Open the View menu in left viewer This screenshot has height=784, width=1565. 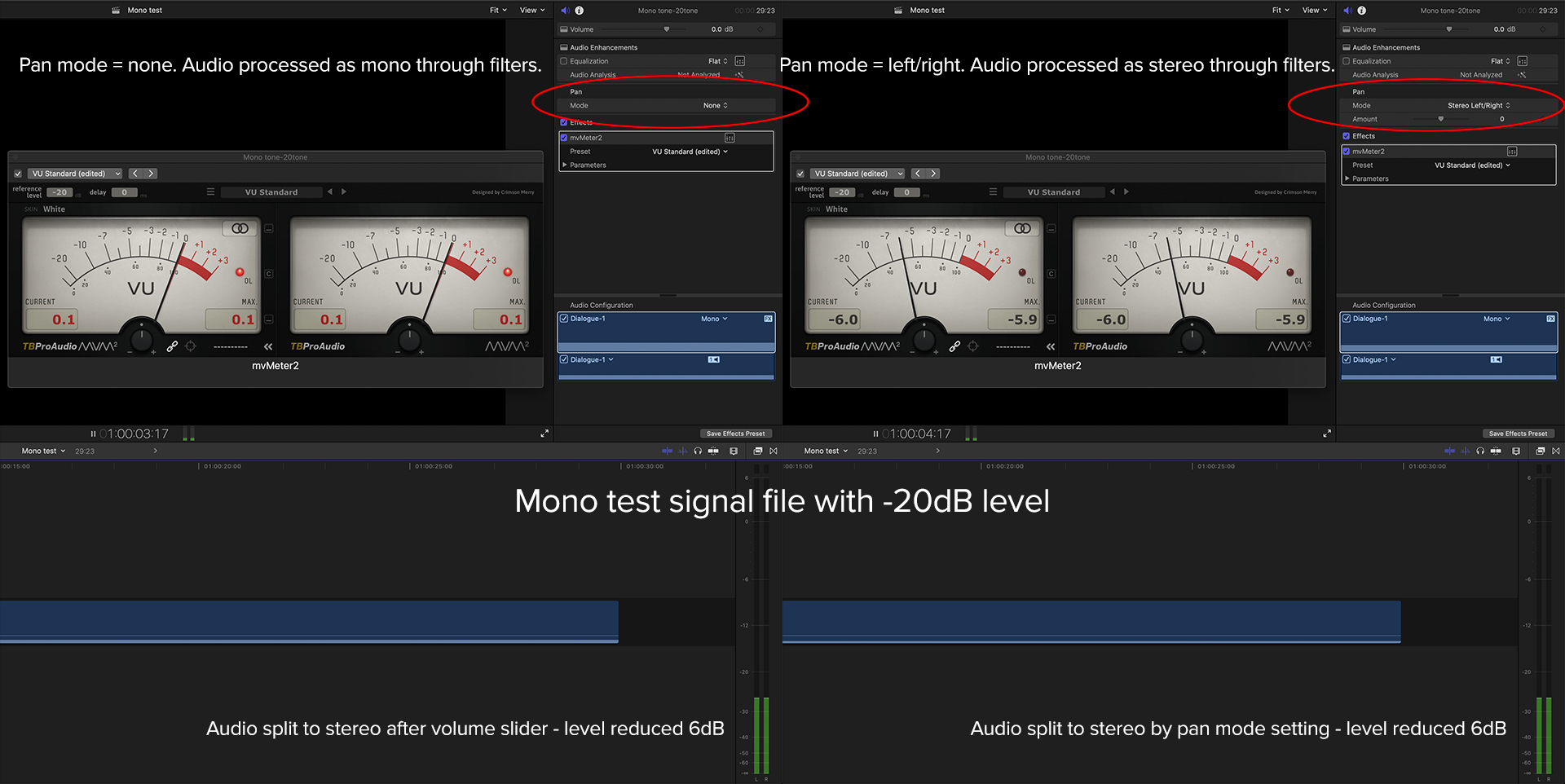532,11
